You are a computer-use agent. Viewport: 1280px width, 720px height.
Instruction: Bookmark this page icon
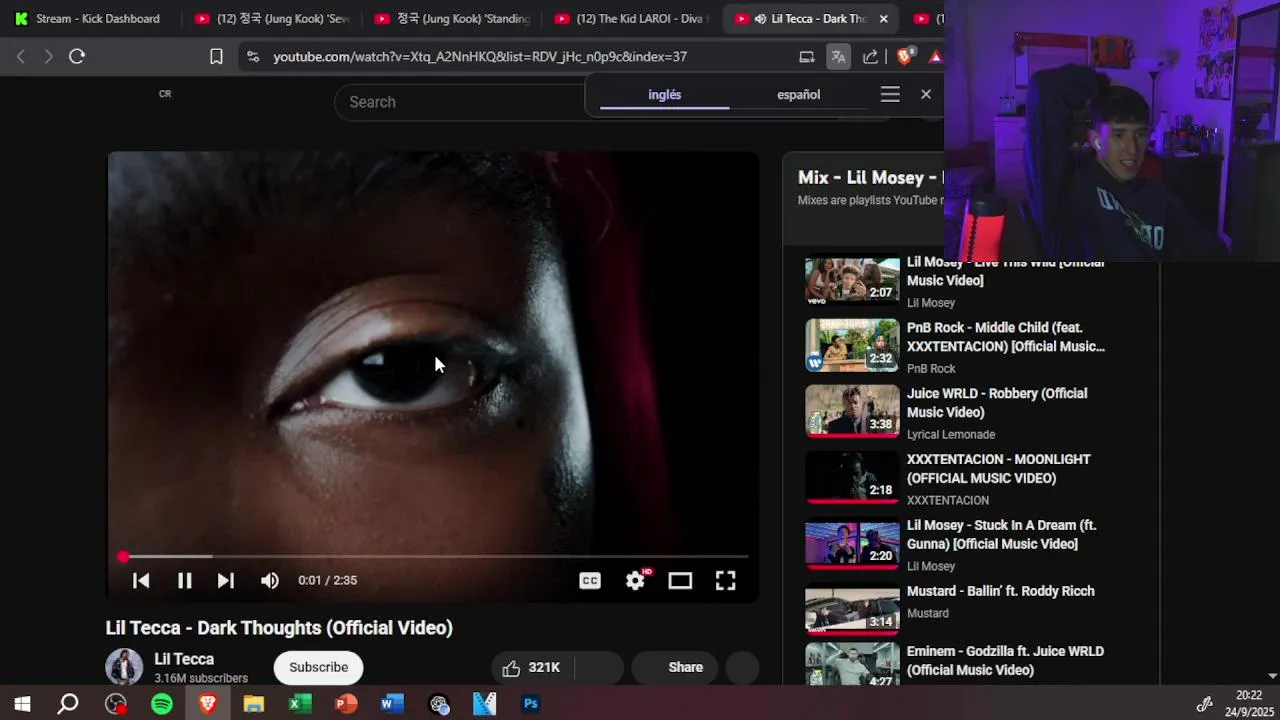click(x=216, y=56)
